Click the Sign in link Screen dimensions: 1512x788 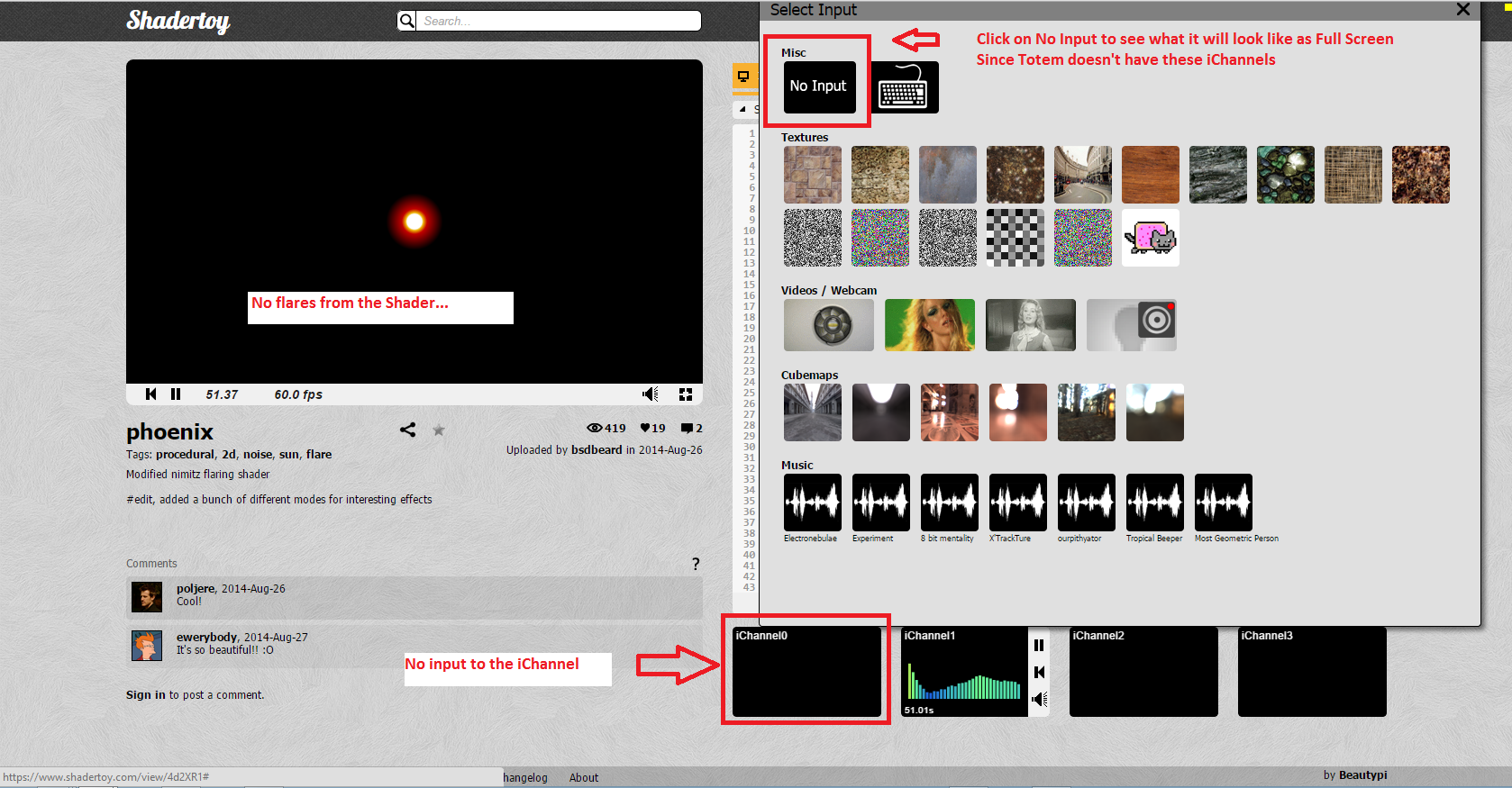pyautogui.click(x=145, y=695)
